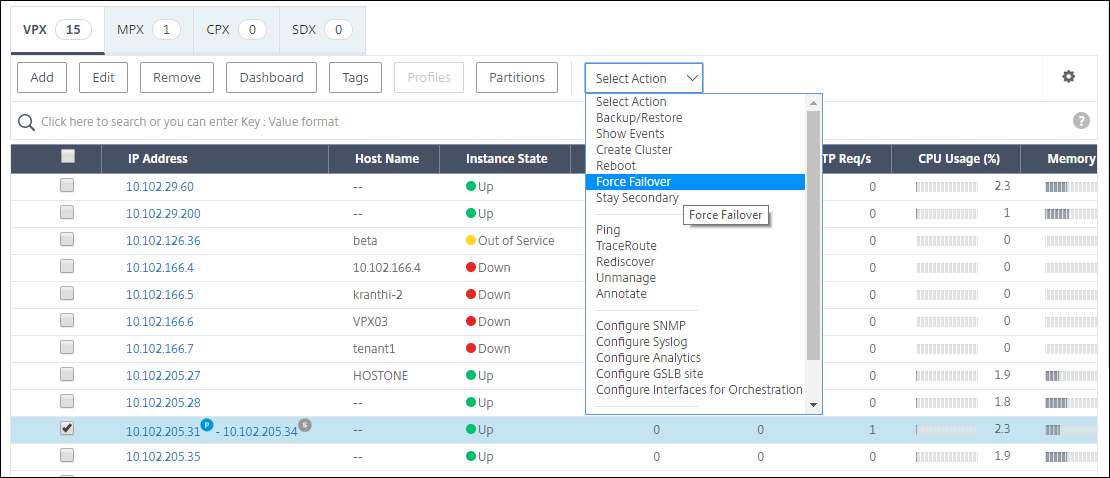This screenshot has height=478, width=1110.
Task: Click CPU usage bar for 10.102.29.60
Action: tap(948, 187)
